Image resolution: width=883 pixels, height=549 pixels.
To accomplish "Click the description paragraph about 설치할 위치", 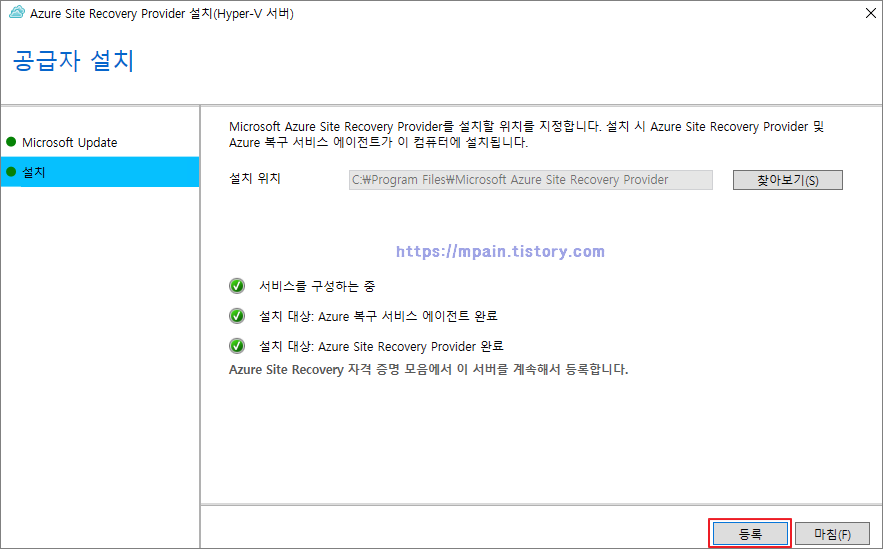I will click(x=527, y=135).
